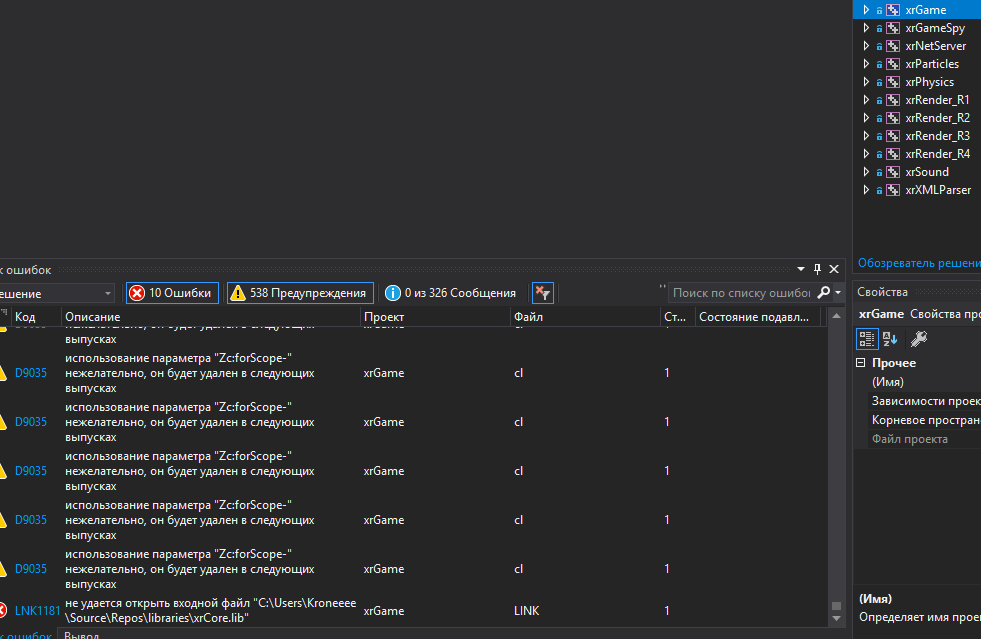This screenshot has height=639, width=981.
Task: Click the clear filters funnel icon
Action: click(541, 293)
